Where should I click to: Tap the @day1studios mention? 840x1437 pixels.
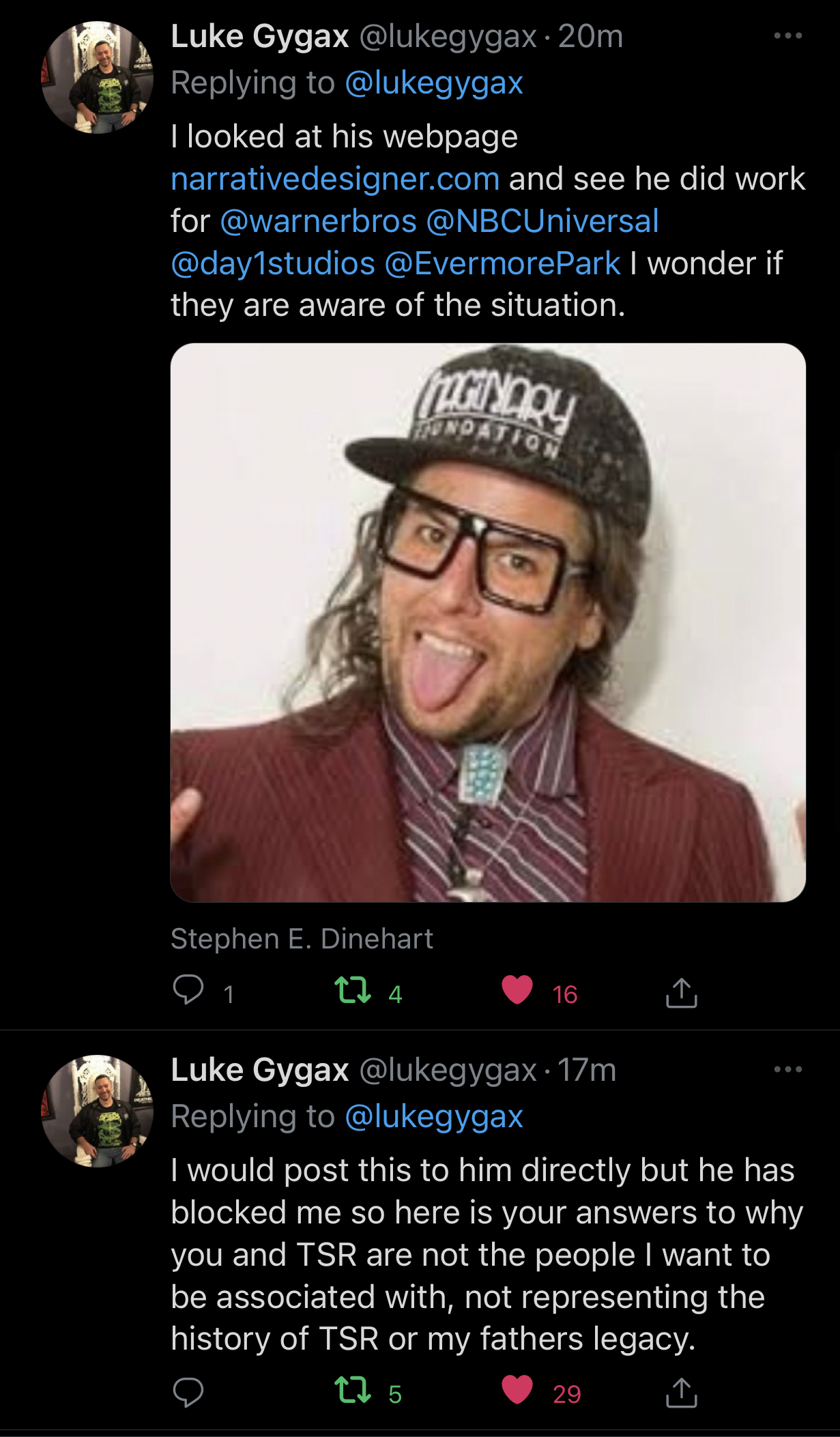[x=273, y=263]
